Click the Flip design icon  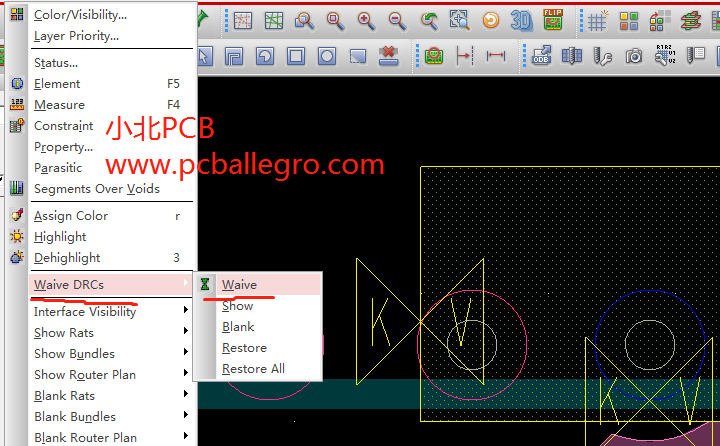click(552, 20)
